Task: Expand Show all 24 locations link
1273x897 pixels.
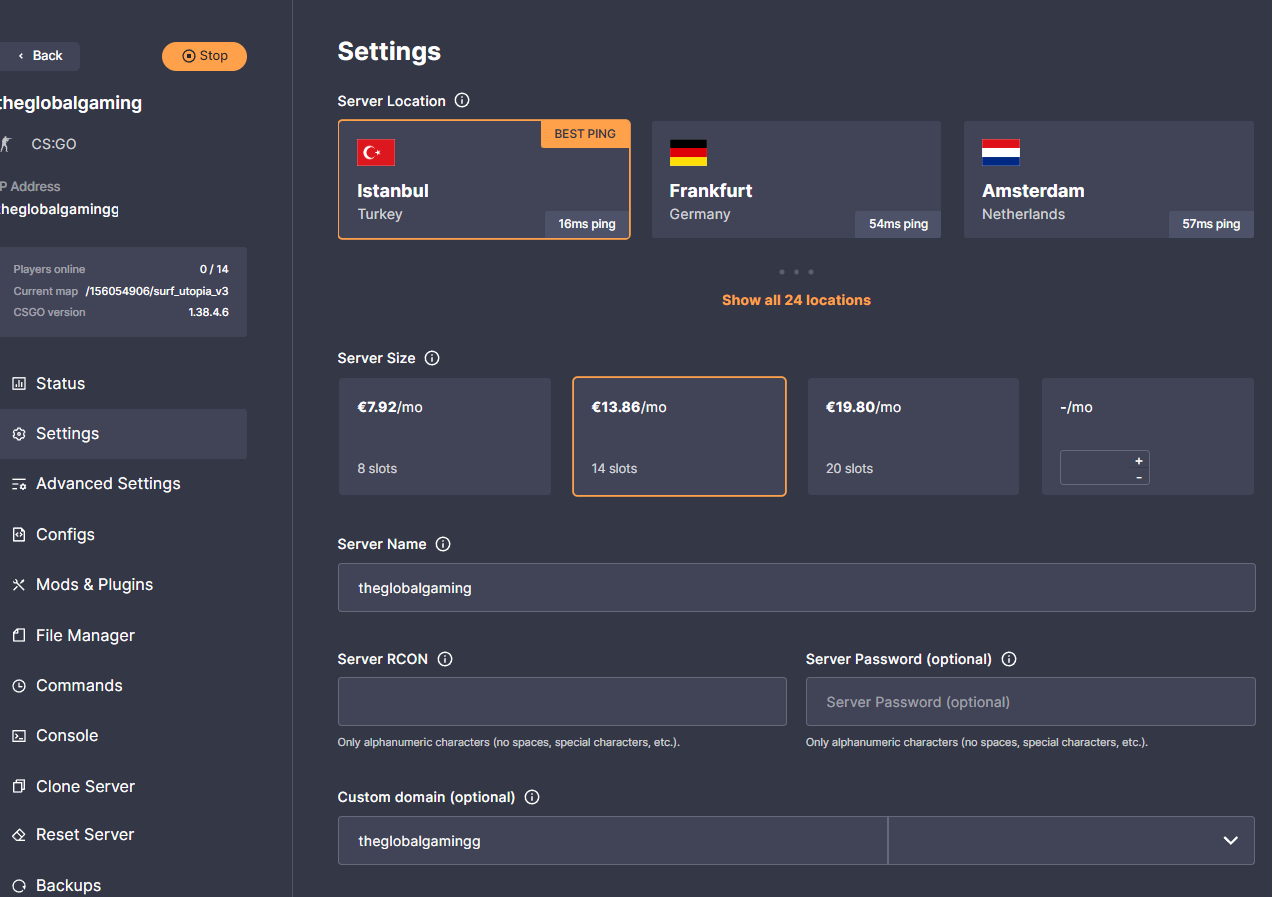Action: pyautogui.click(x=796, y=300)
